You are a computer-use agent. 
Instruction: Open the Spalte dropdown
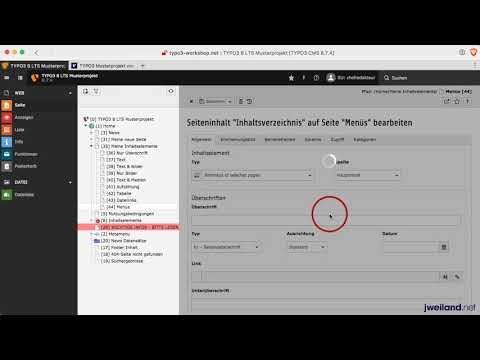click(x=368, y=175)
